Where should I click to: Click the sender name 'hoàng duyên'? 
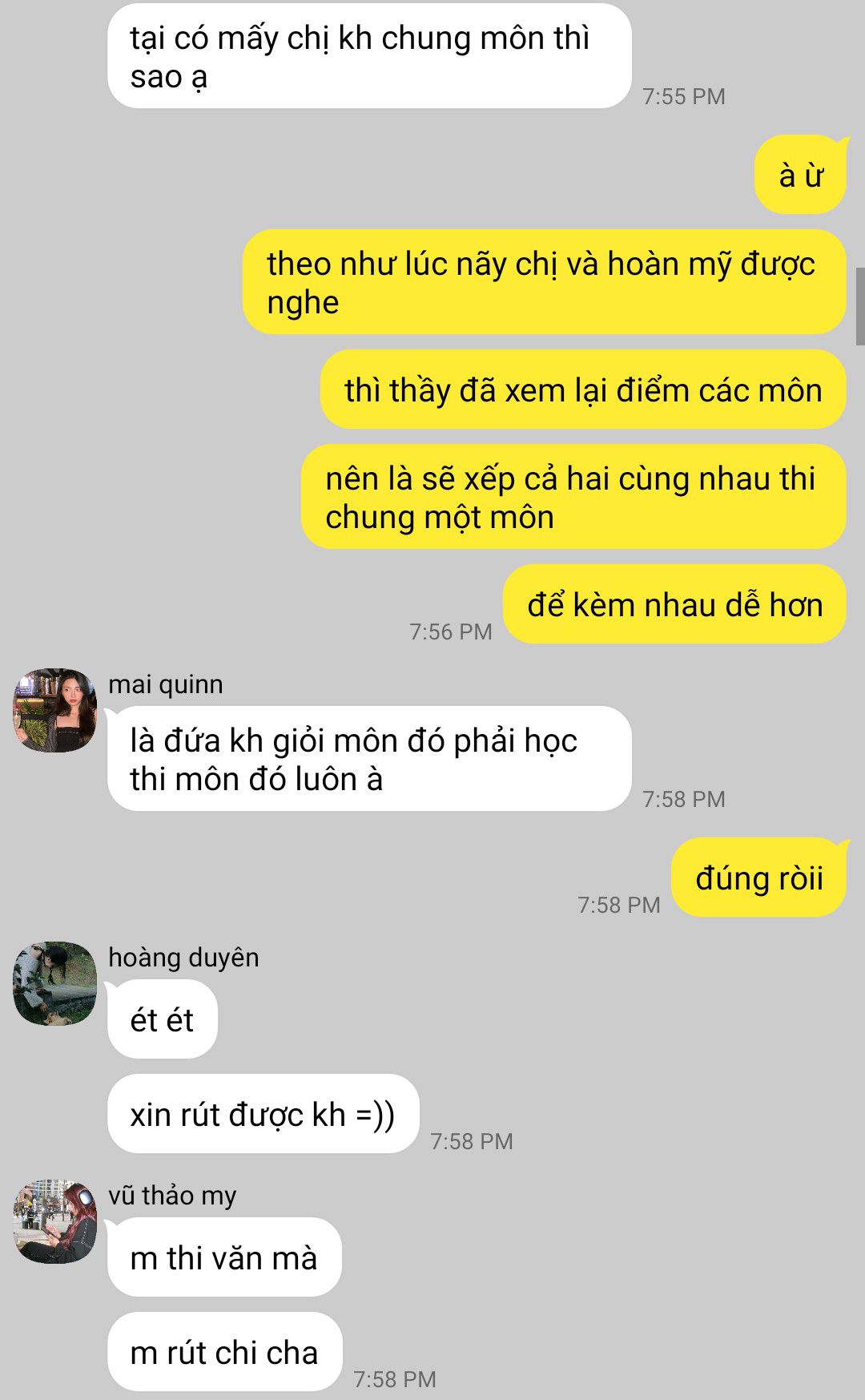point(183,958)
